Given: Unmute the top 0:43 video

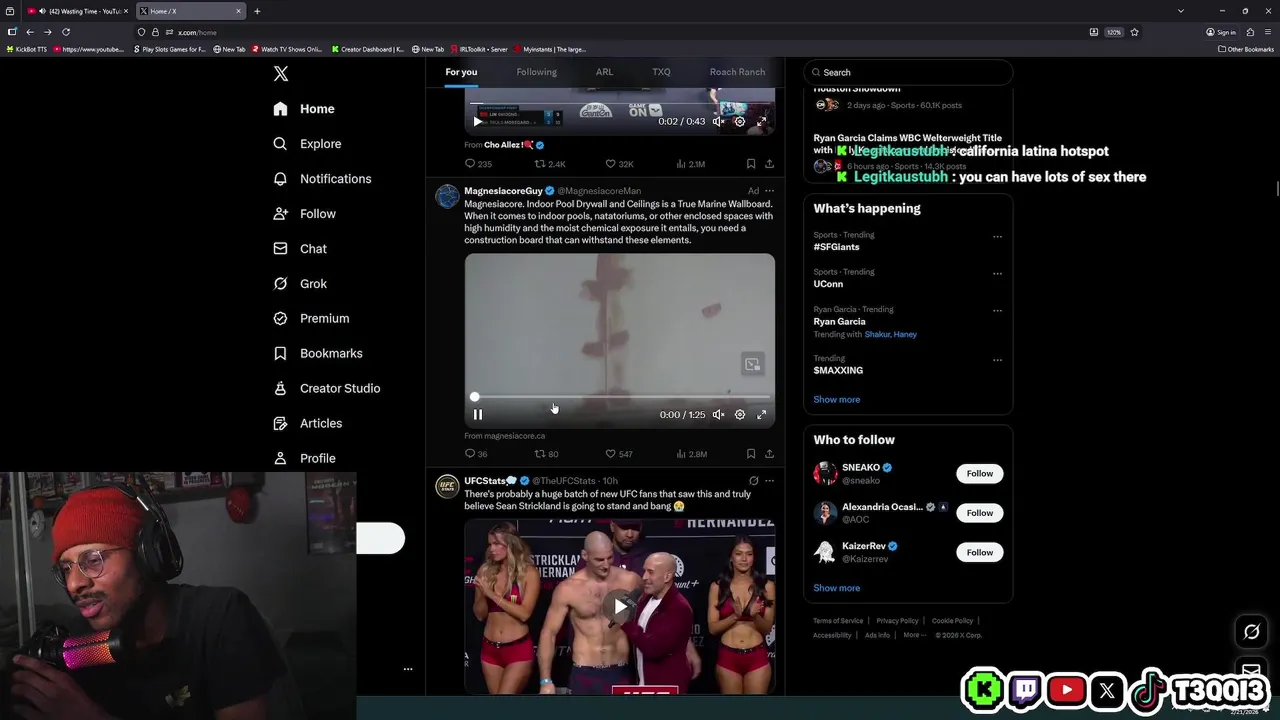Looking at the screenshot, I should [x=718, y=122].
